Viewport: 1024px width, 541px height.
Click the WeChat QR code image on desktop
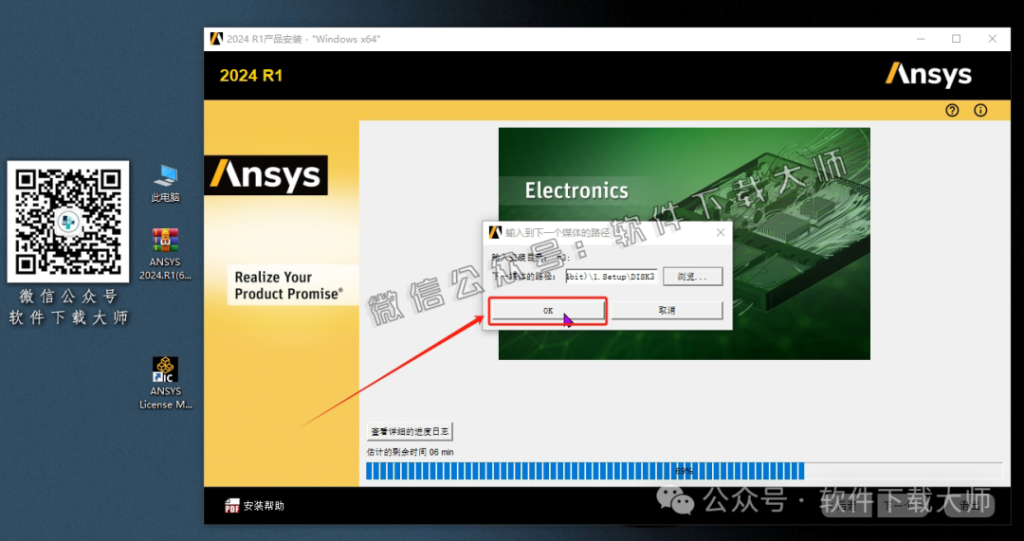(68, 221)
